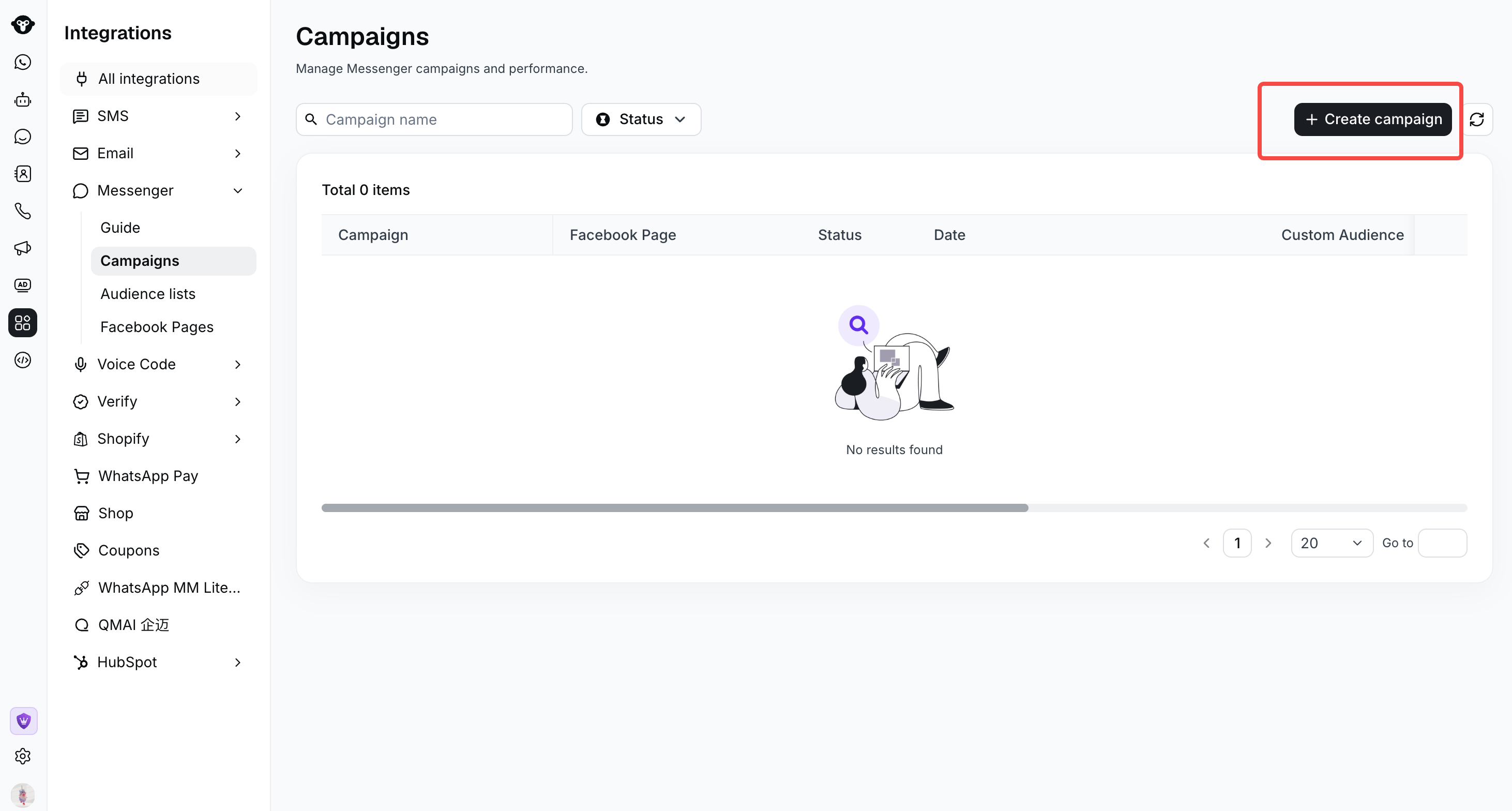
Task: Focus the Go to page field
Action: pyautogui.click(x=1442, y=543)
